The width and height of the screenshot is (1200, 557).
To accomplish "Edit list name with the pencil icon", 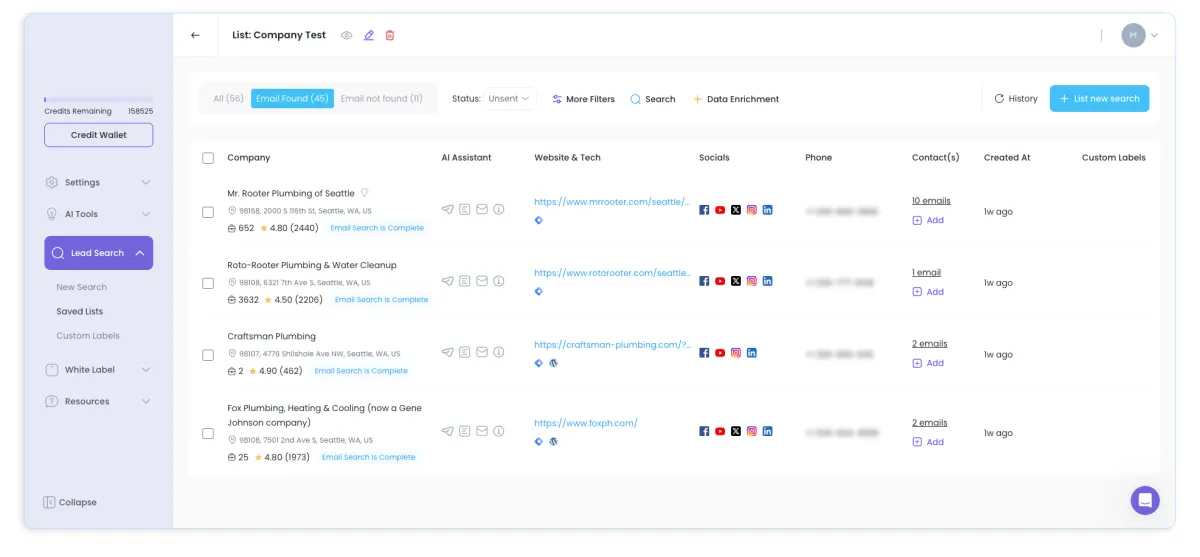I will tap(369, 35).
